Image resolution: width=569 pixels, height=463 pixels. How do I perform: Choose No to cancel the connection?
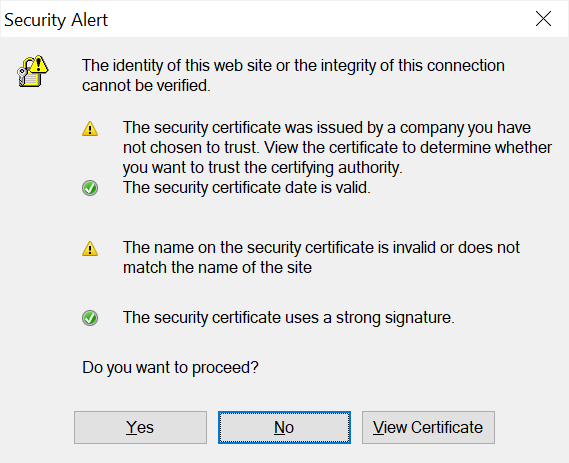tap(284, 427)
